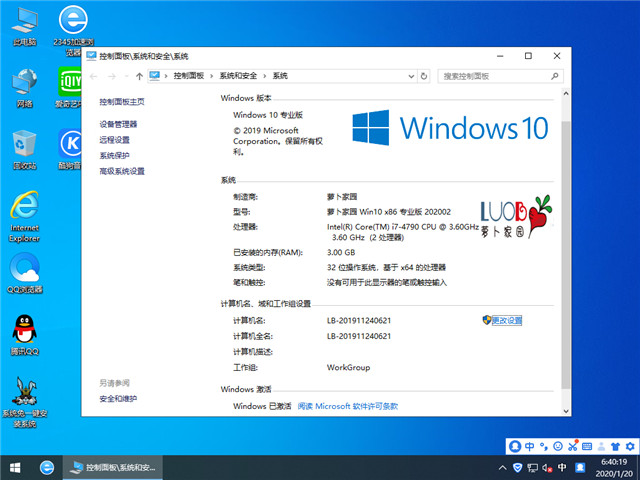Click the back arrow in System window
The width and height of the screenshot is (640, 480).
point(93,76)
